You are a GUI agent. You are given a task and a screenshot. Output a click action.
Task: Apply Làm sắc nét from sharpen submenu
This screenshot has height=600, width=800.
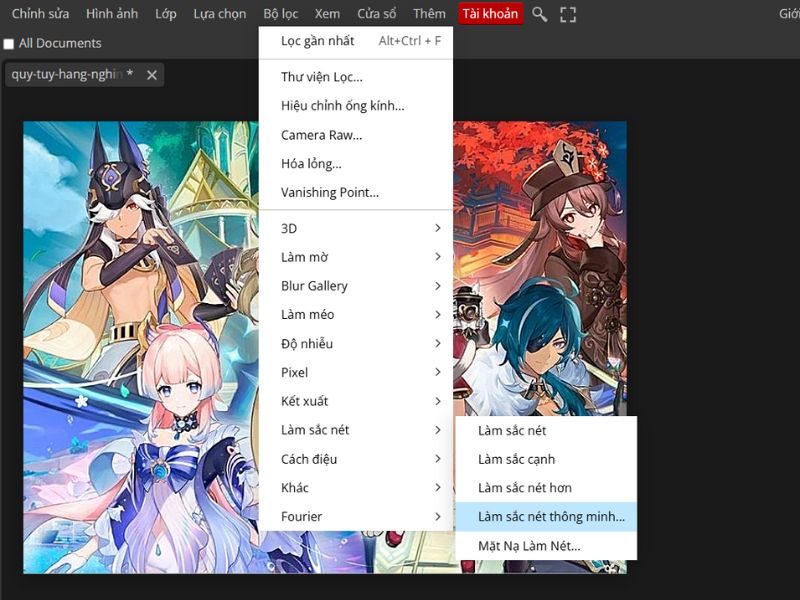(546, 431)
